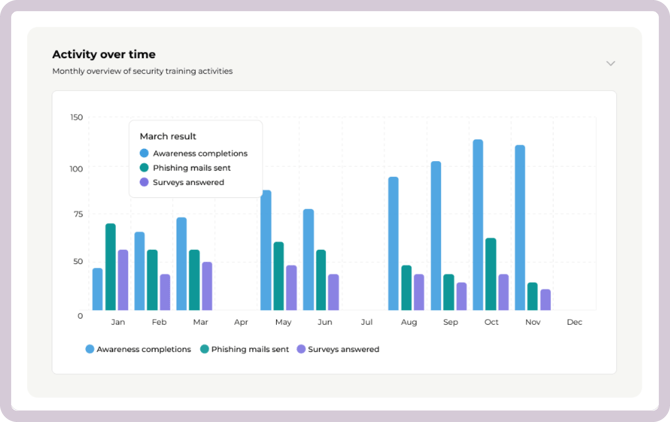
Task: Toggle Awareness completions series in bottom legend
Action: (144, 349)
